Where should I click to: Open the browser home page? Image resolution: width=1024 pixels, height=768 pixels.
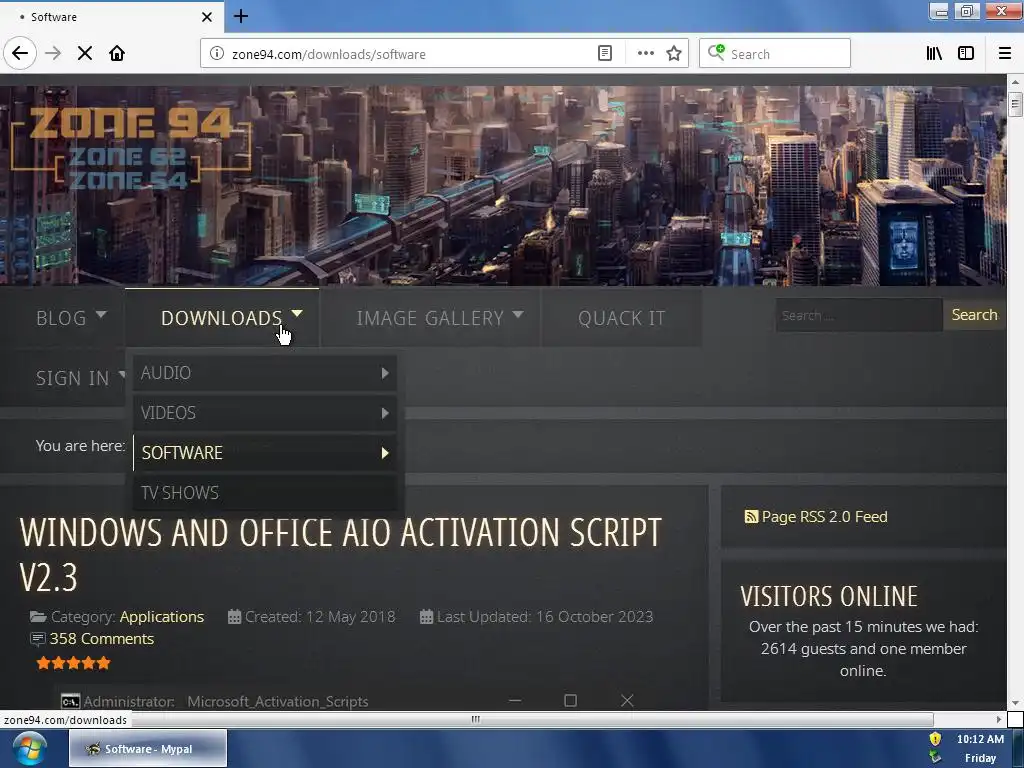pos(117,54)
